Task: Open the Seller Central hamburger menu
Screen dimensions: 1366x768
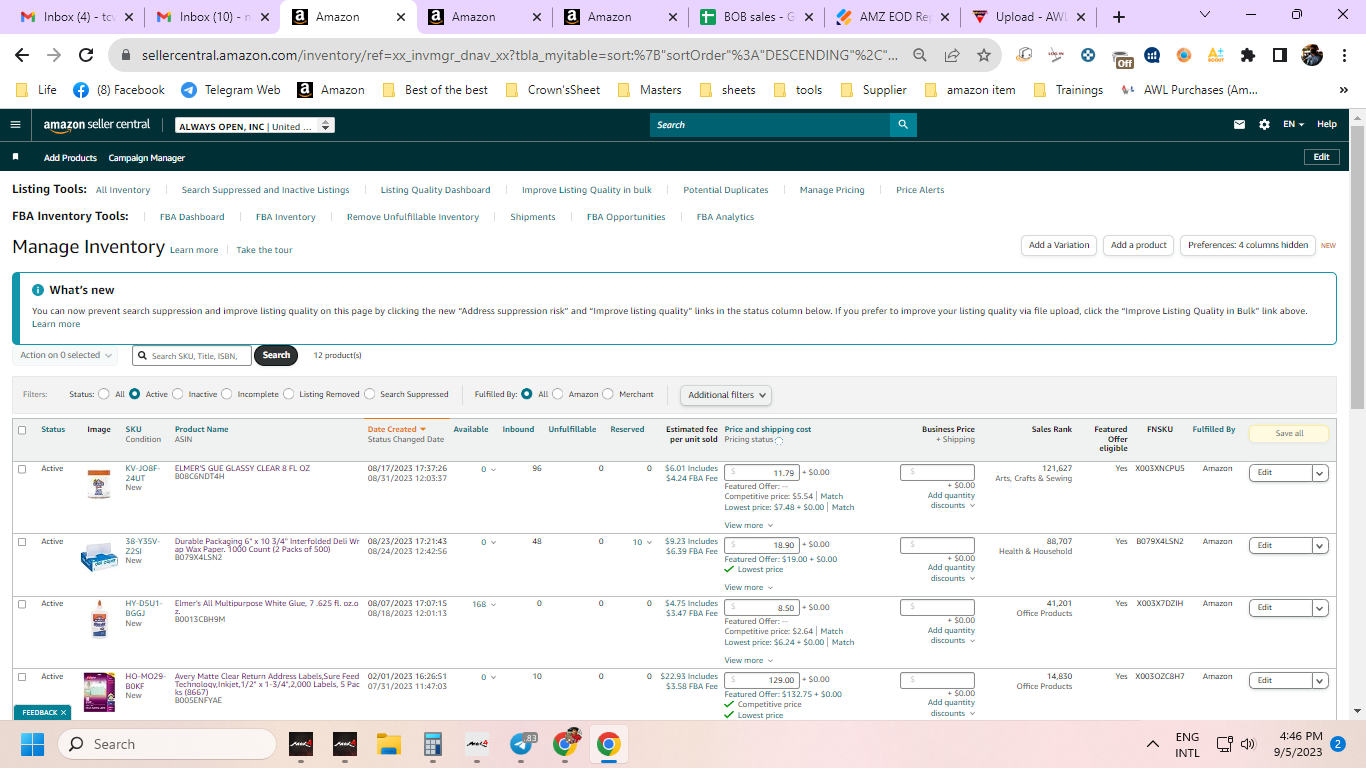Action: tap(15, 125)
